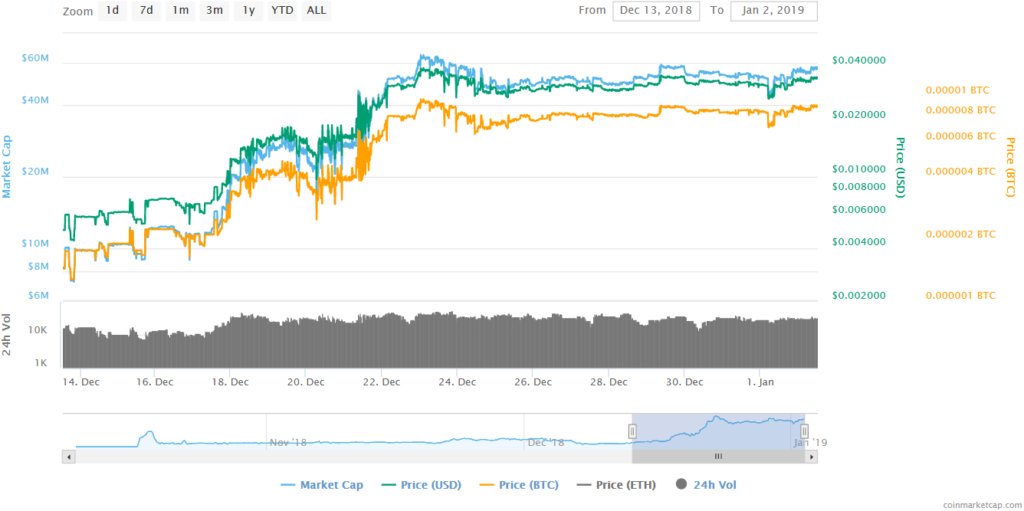This screenshot has width=1024, height=511.
Task: Toggle 24h Vol series in legend
Action: [x=707, y=485]
